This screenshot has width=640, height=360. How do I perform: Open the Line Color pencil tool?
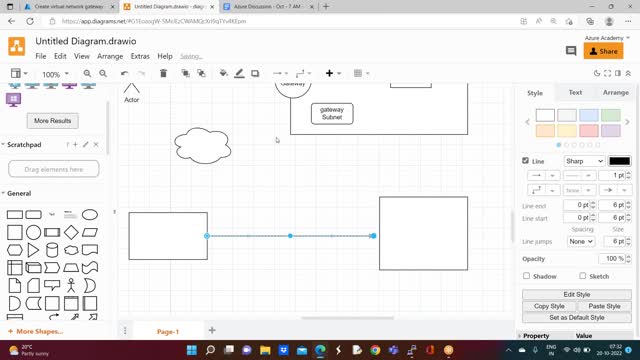tap(239, 73)
